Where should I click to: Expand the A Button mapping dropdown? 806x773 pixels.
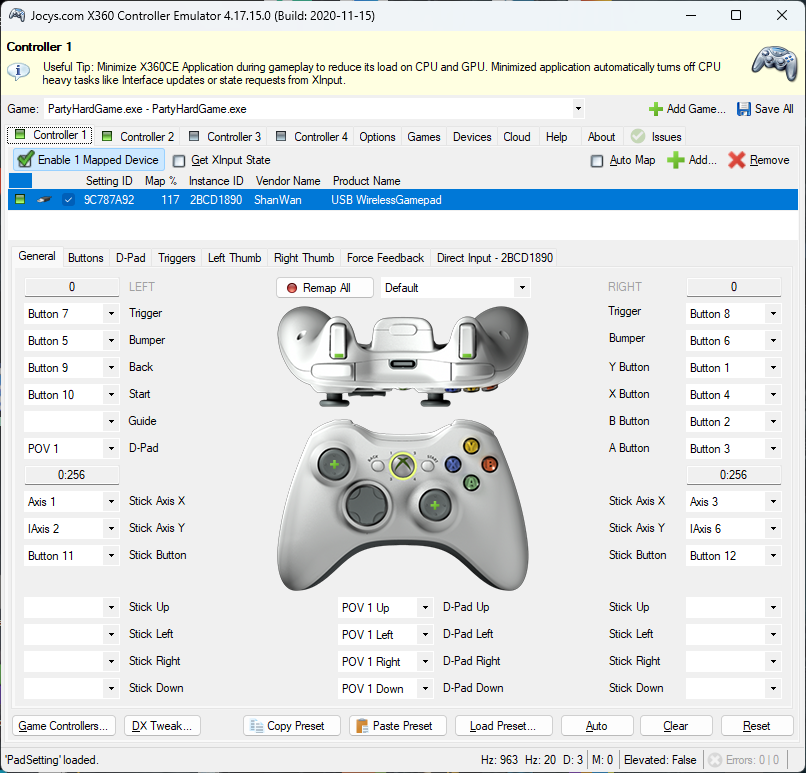773,449
